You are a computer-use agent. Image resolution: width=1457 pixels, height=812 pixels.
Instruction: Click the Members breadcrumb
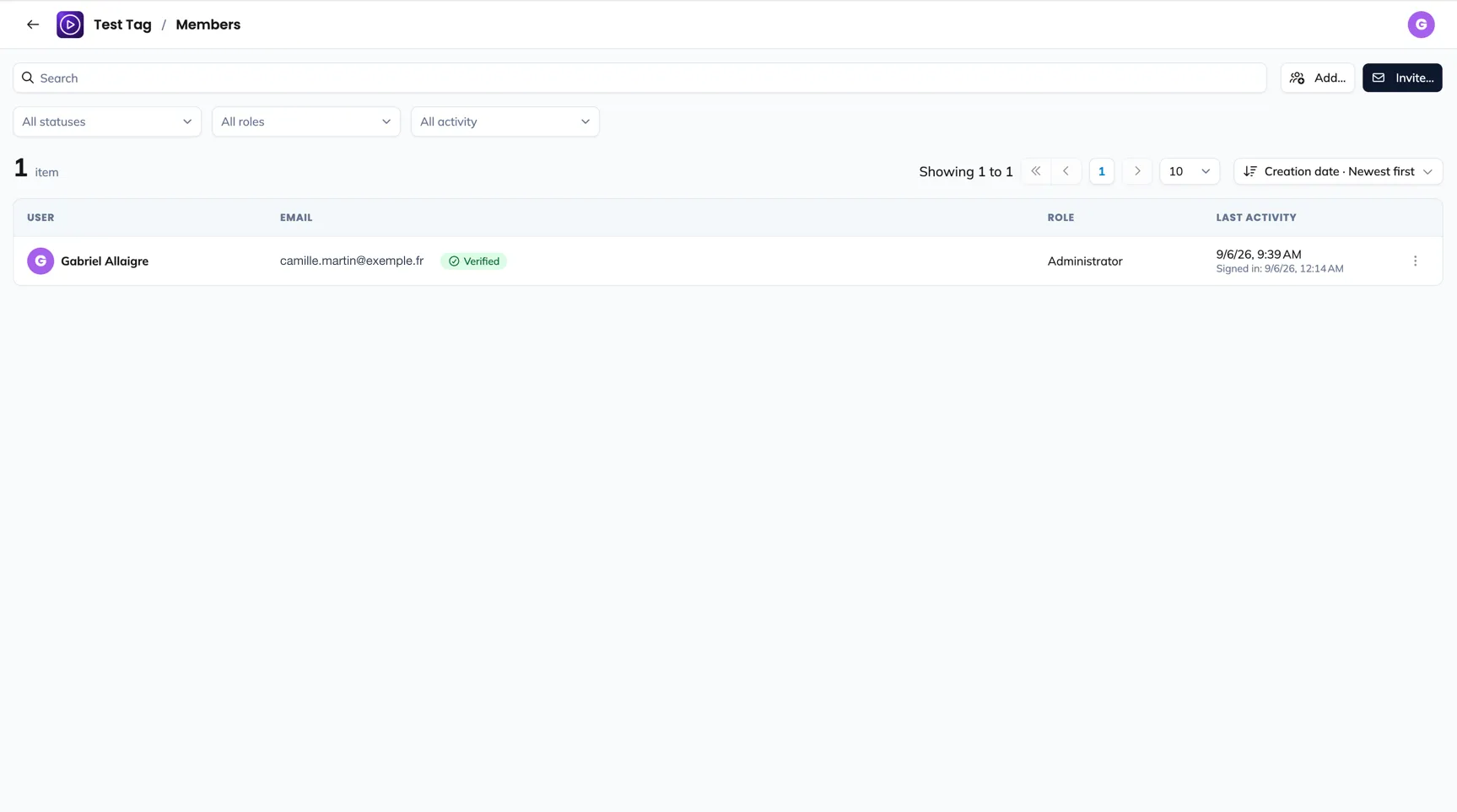pos(208,24)
